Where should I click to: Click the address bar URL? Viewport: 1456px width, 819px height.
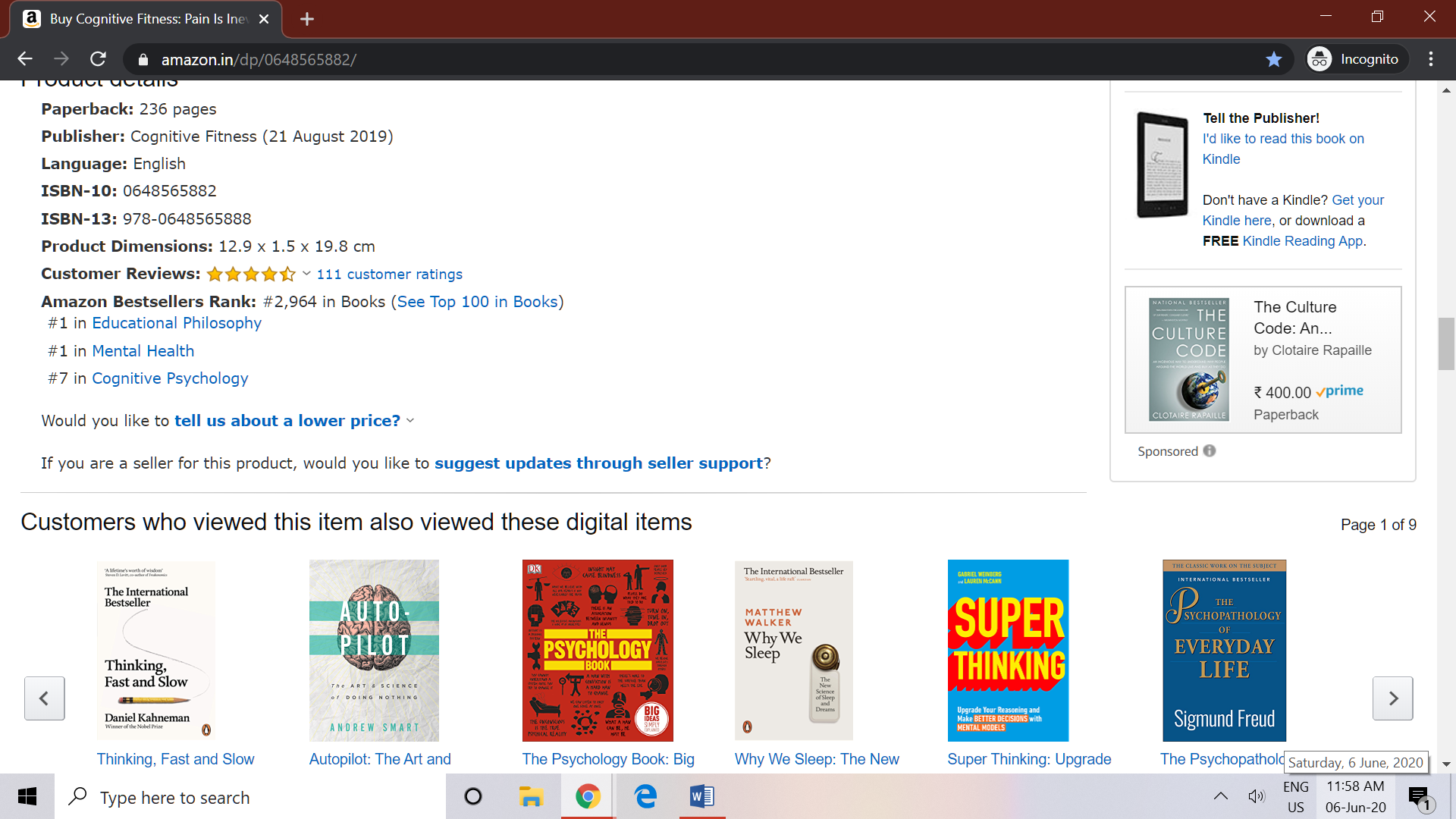[x=259, y=59]
